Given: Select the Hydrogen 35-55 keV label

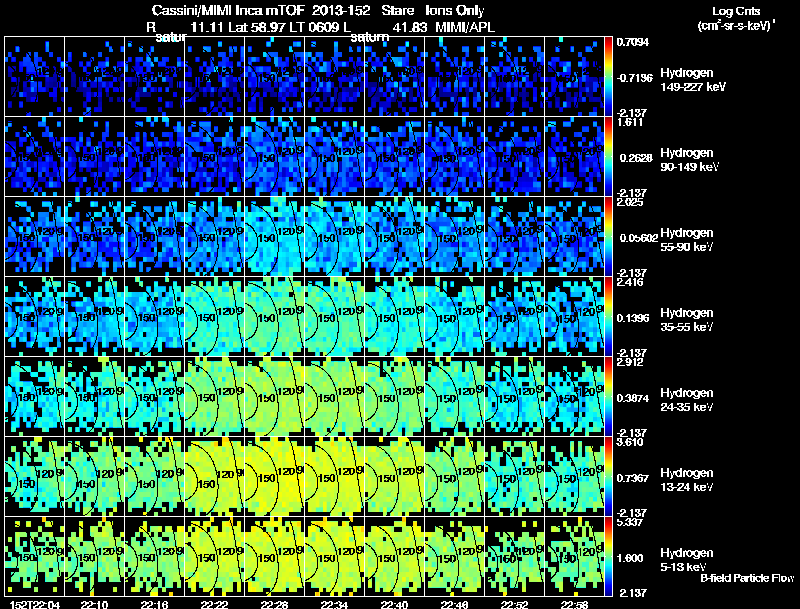Looking at the screenshot, I should click(x=687, y=320).
